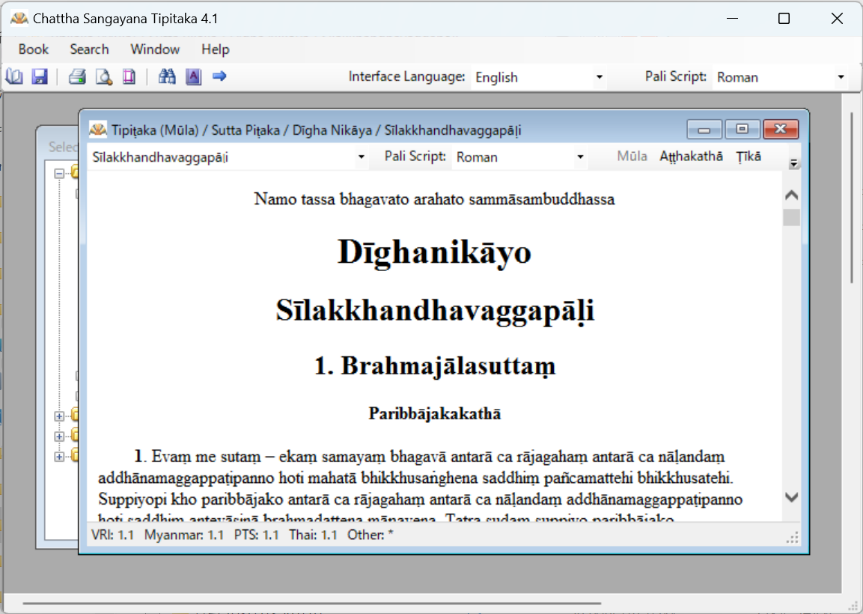Click the main window vertical scrollbar

tap(852, 198)
